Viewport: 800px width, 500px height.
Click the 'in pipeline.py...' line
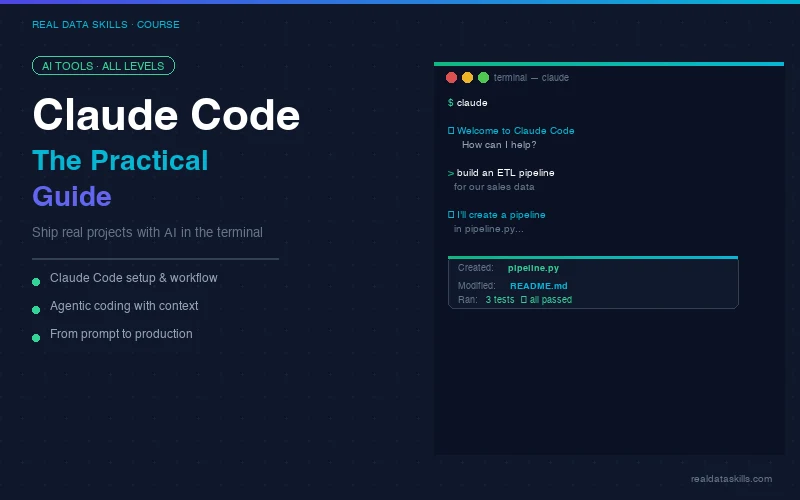488,229
